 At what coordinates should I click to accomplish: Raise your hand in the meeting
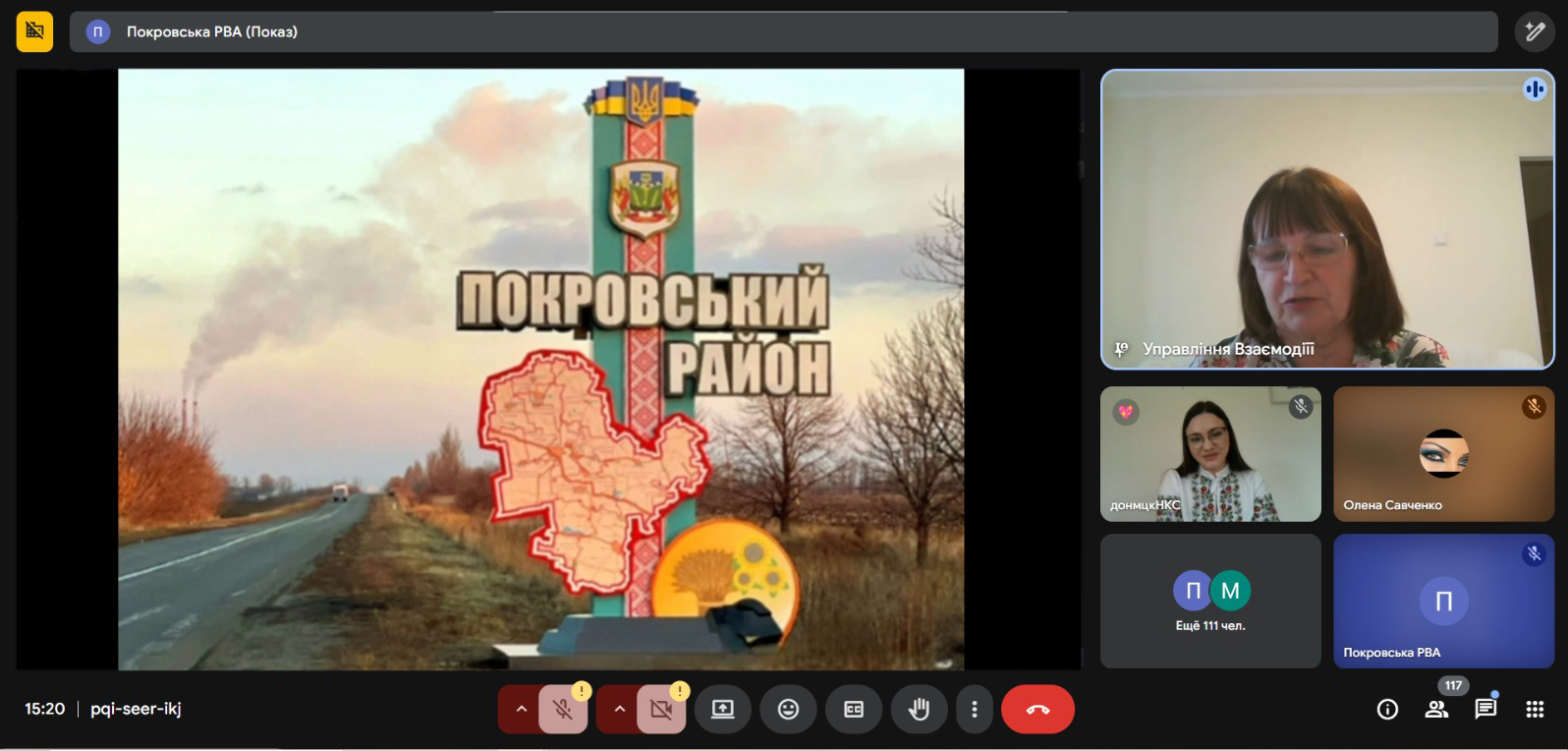tap(919, 710)
